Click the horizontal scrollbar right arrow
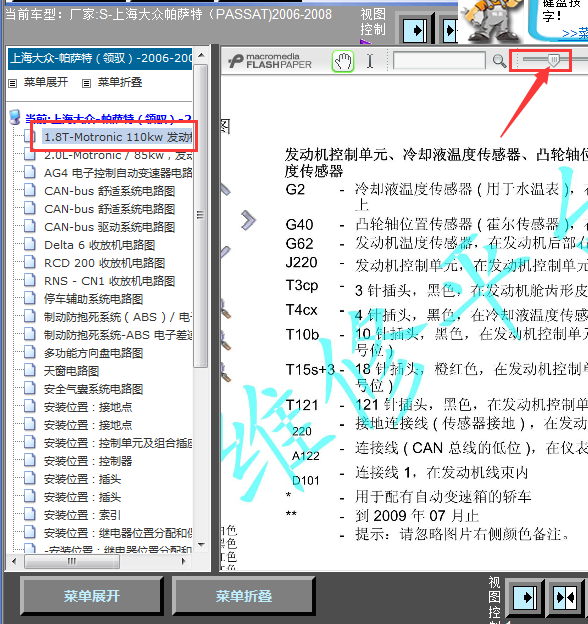Viewport: 588px width, 624px height. click(x=183, y=561)
